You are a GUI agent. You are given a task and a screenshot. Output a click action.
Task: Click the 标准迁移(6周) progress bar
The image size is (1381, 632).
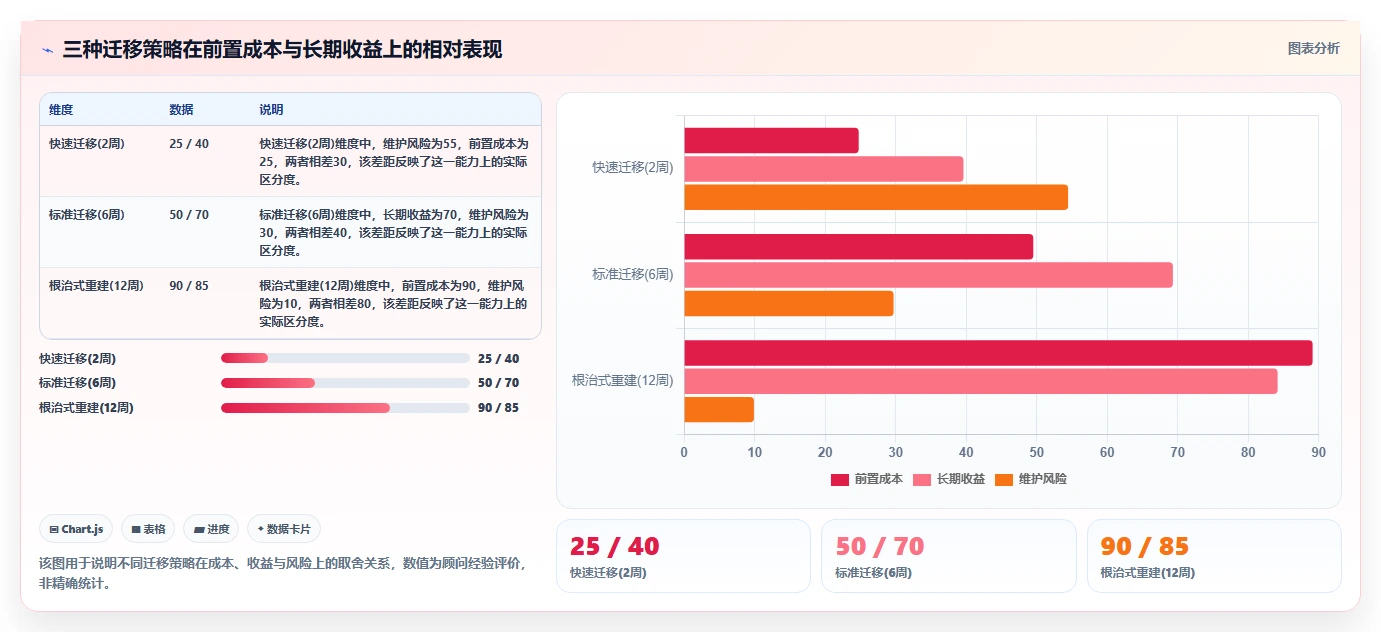(345, 382)
